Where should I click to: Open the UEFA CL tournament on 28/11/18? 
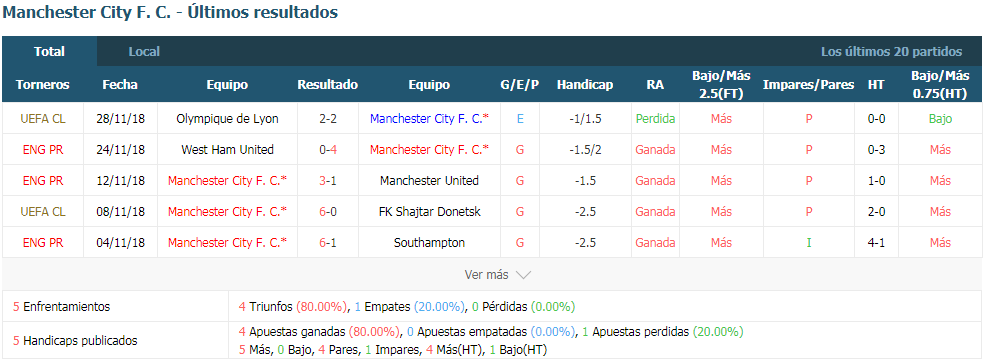tap(43, 118)
